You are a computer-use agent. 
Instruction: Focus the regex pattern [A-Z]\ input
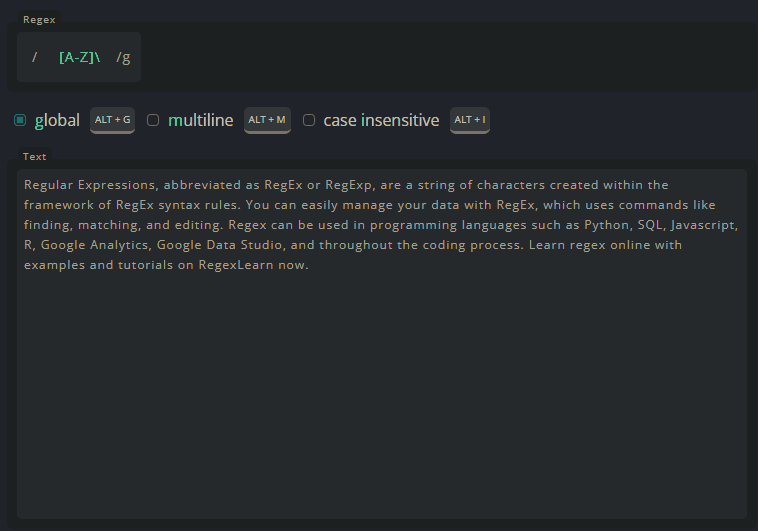[79, 57]
